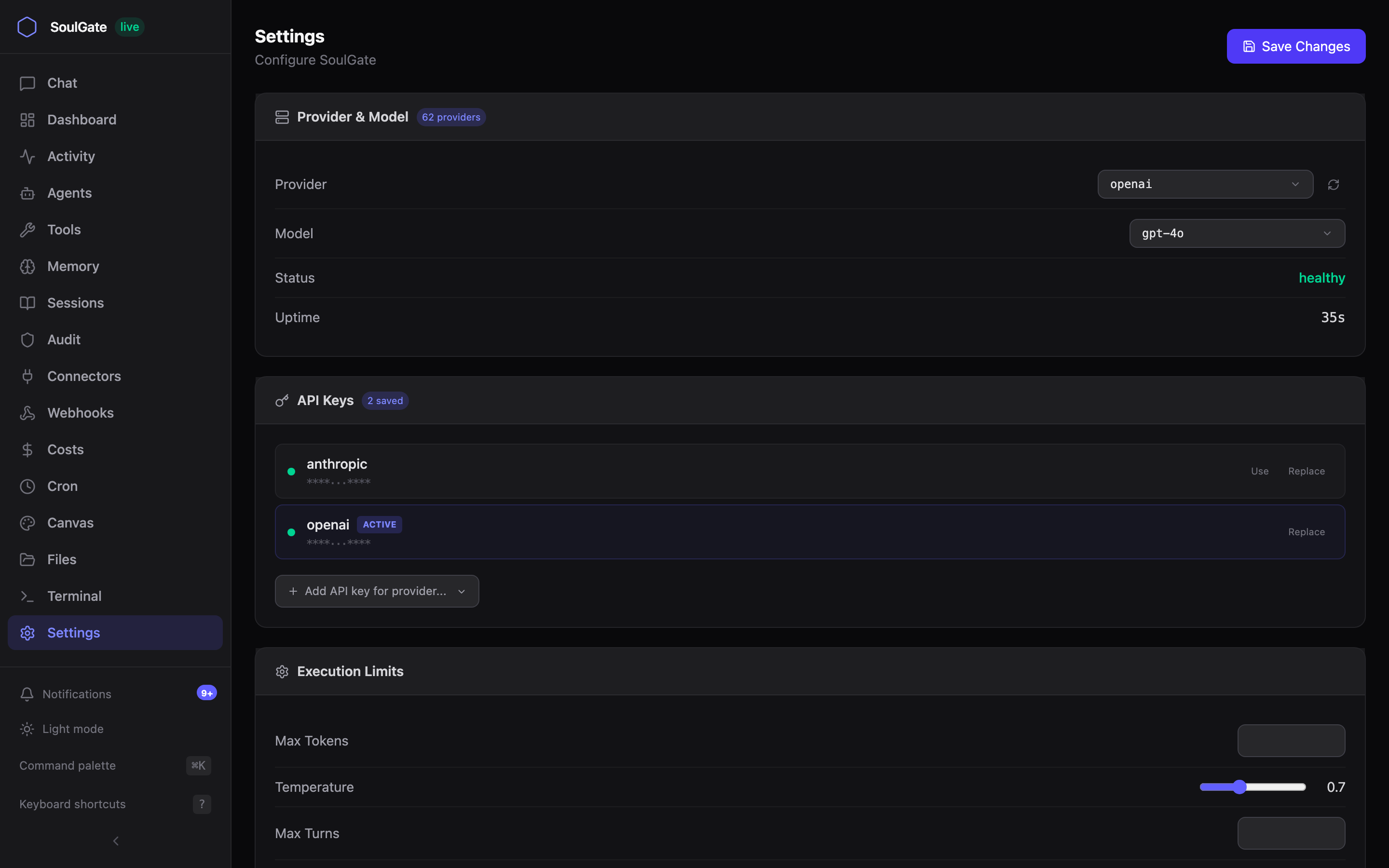The width and height of the screenshot is (1389, 868).
Task: Click the Connectors plug icon
Action: pos(27,376)
